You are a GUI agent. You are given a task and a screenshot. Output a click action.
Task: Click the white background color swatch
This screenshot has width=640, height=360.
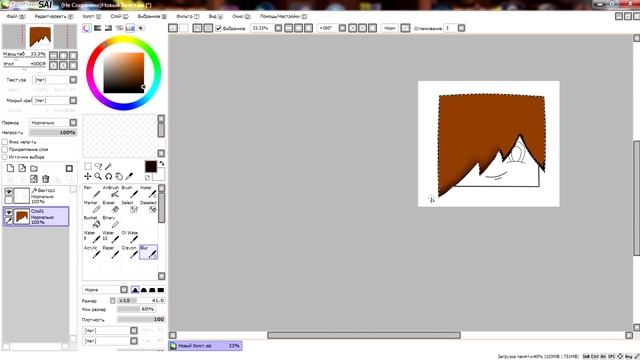(159, 176)
